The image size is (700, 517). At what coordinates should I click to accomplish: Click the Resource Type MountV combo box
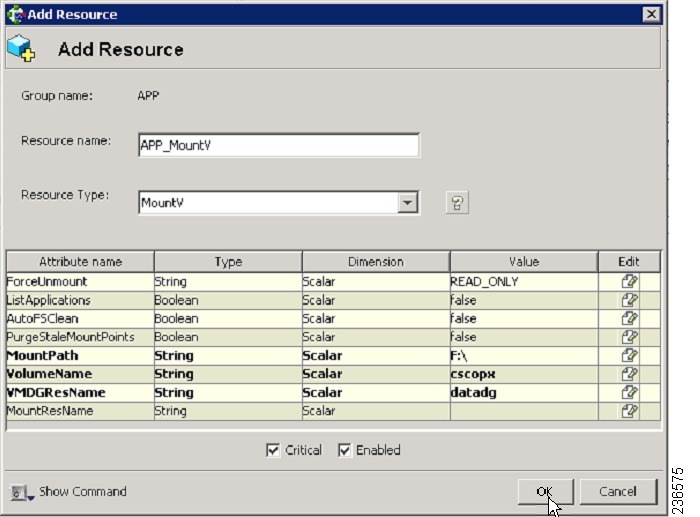[279, 203]
